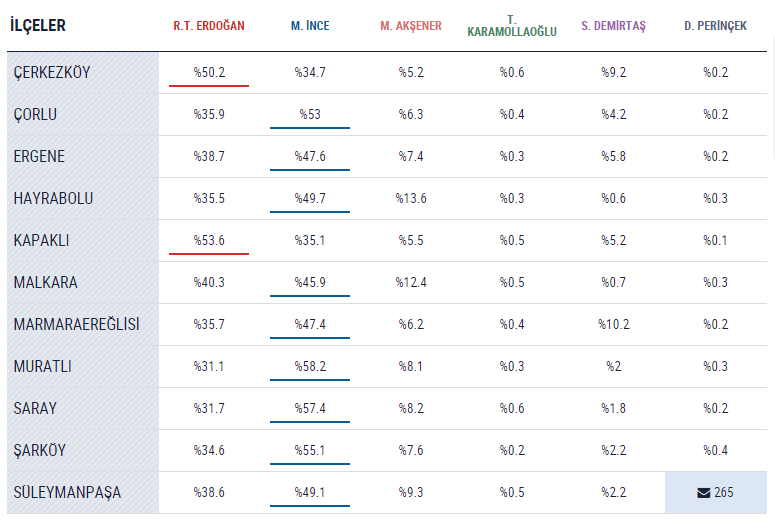Viewport: 775px width, 519px height.
Task: Click the MARMARAEREĞLİSİ district name
Action: pyautogui.click(x=77, y=325)
